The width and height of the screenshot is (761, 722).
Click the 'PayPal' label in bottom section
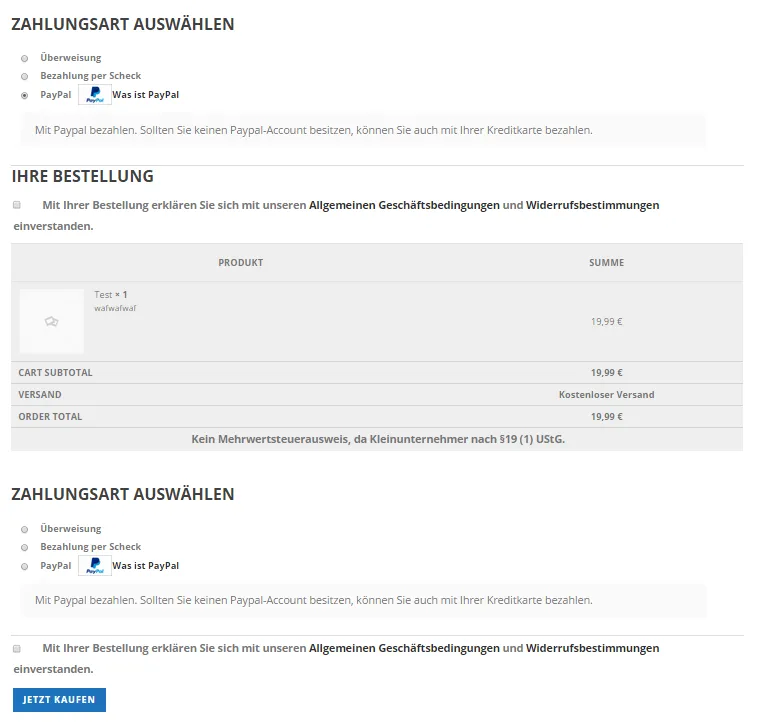56,566
